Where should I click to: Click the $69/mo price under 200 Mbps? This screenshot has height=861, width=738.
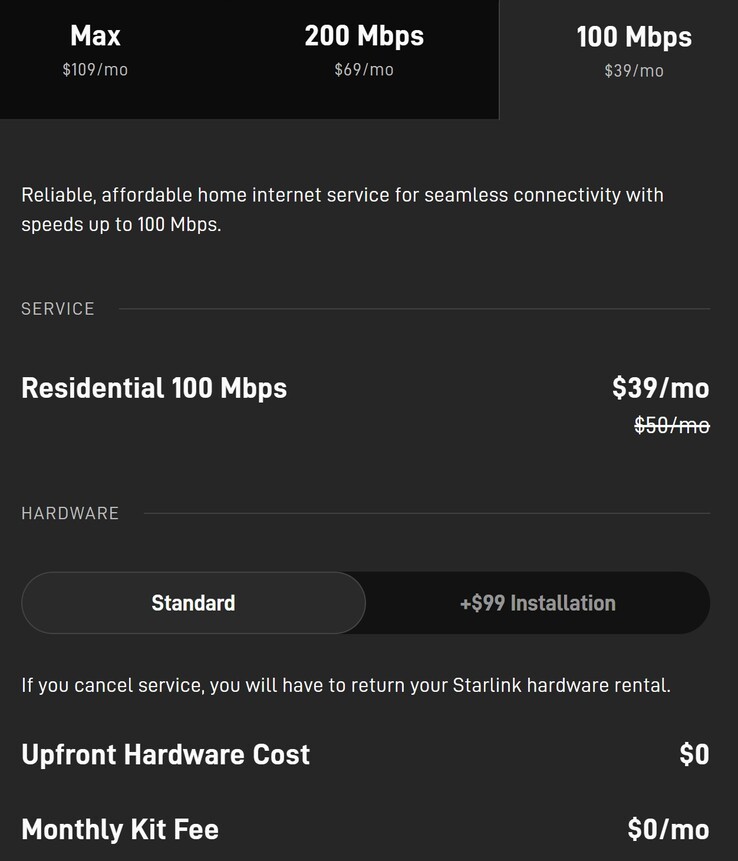coord(364,71)
